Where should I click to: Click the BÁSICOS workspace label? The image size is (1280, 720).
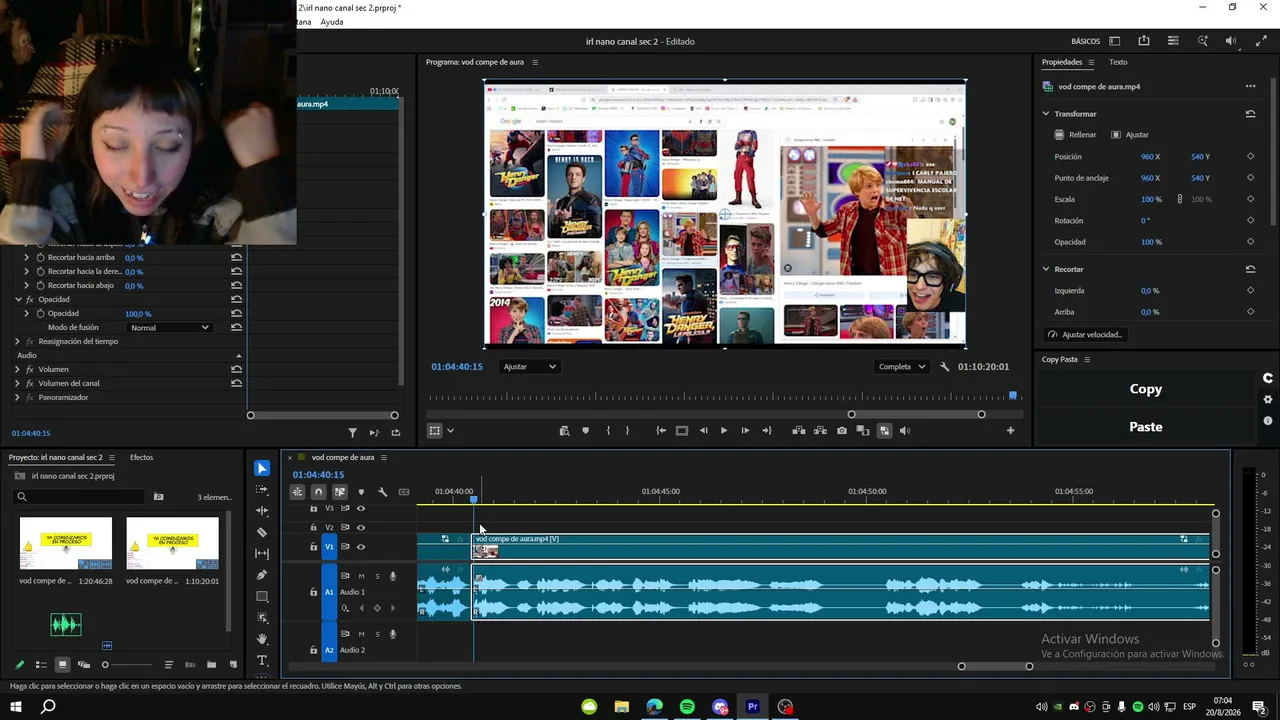[x=1085, y=41]
